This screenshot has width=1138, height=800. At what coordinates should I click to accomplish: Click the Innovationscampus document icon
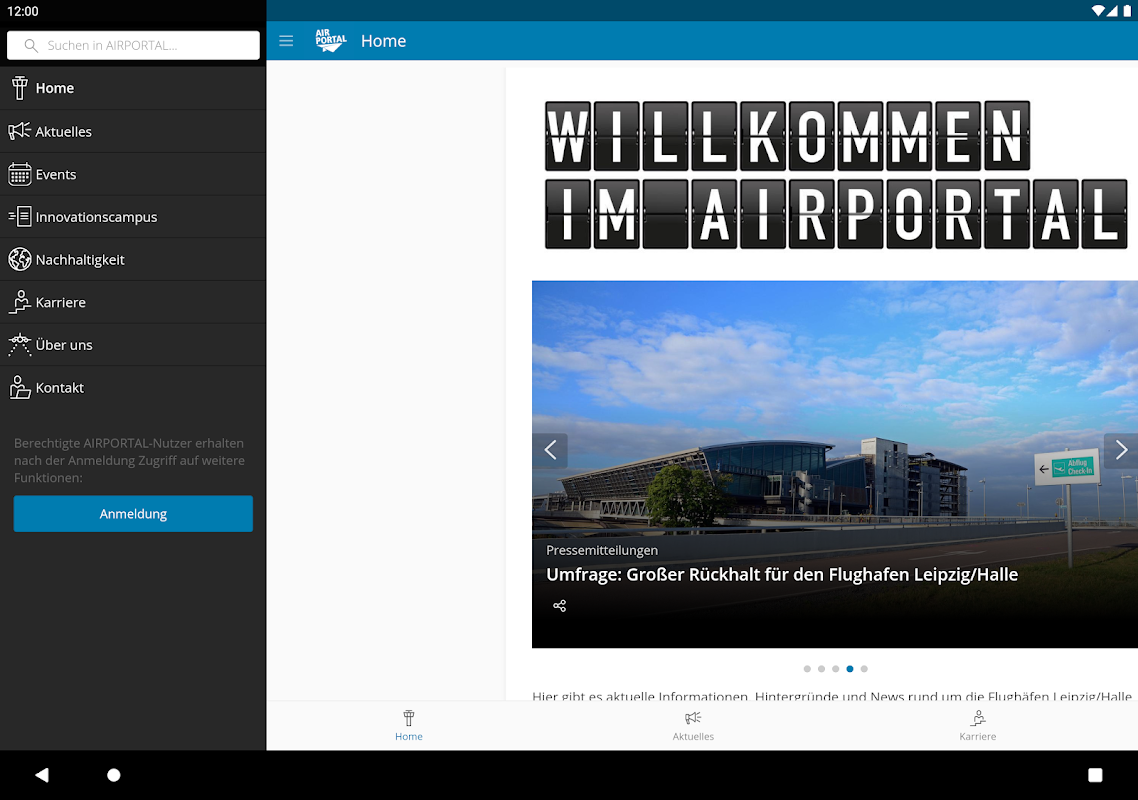20,216
